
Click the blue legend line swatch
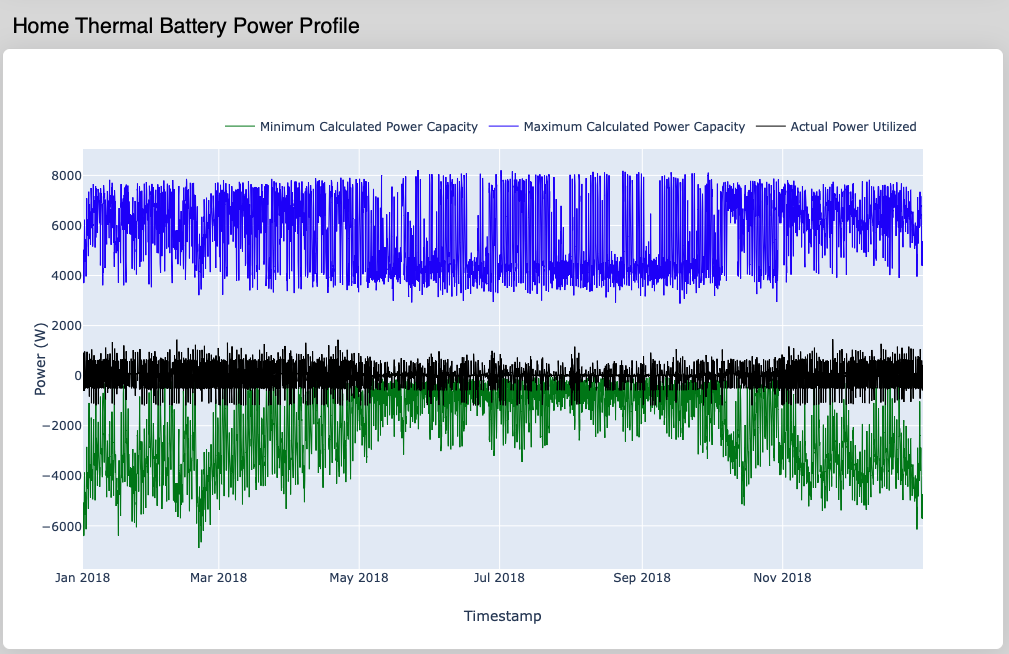504,127
